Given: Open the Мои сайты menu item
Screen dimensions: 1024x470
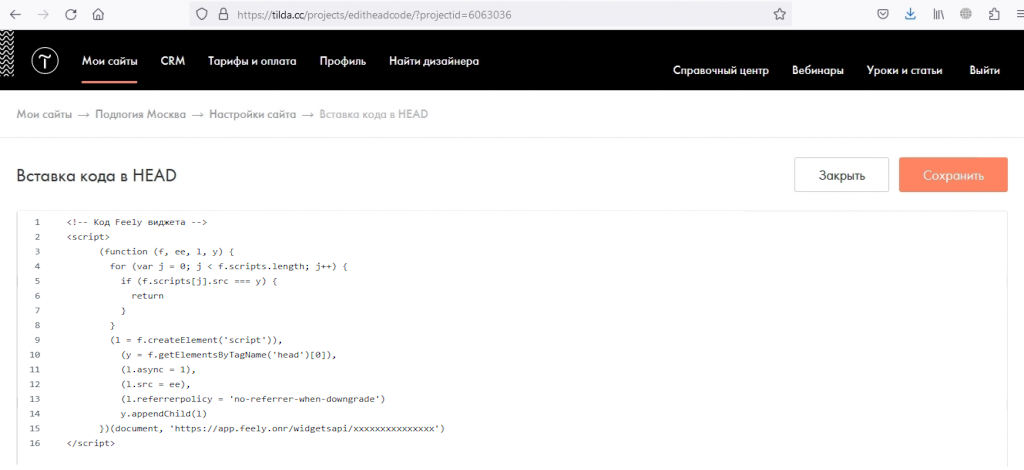Looking at the screenshot, I should pyautogui.click(x=110, y=61).
